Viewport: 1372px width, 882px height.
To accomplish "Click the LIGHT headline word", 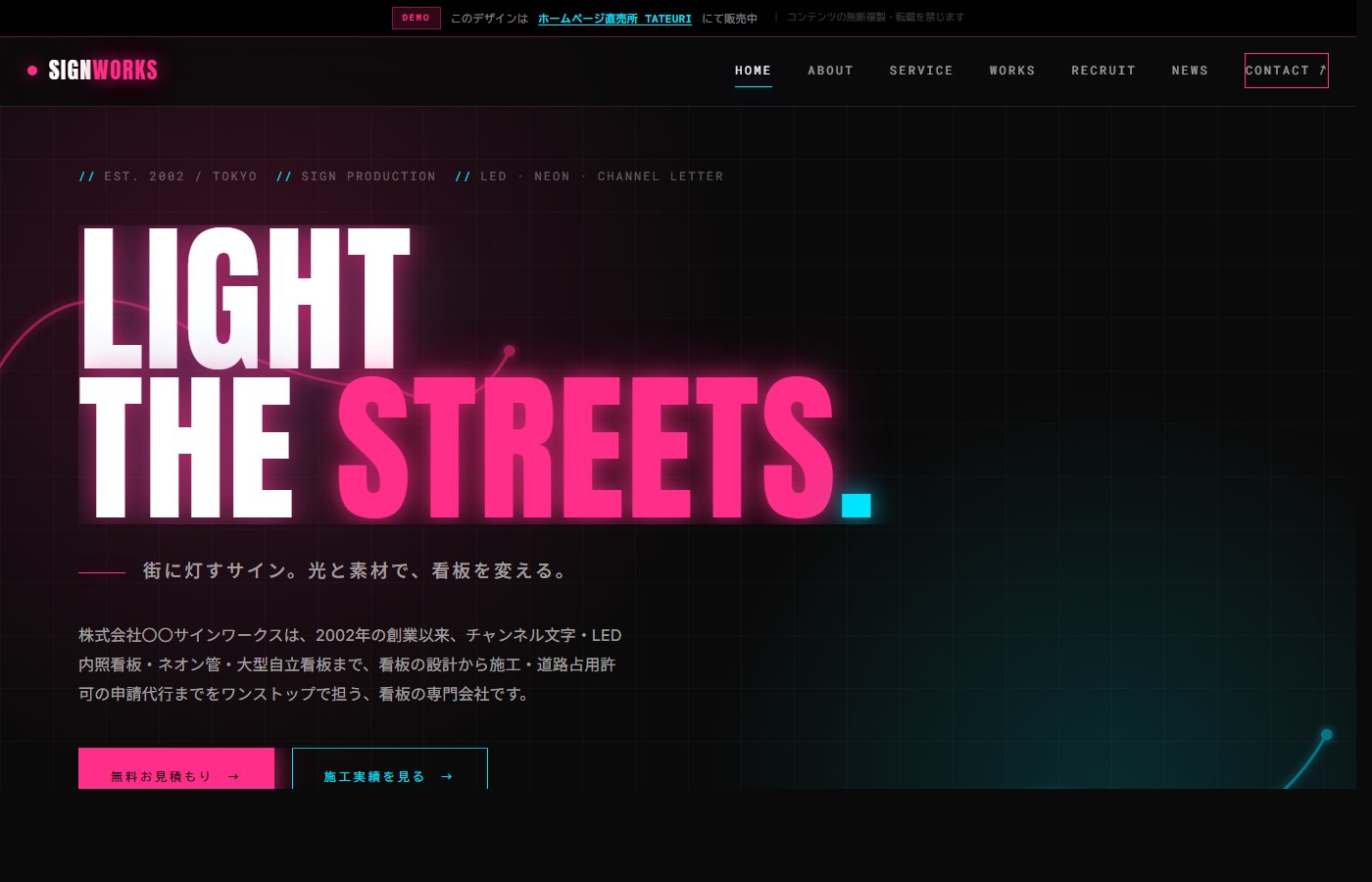I will point(245,298).
